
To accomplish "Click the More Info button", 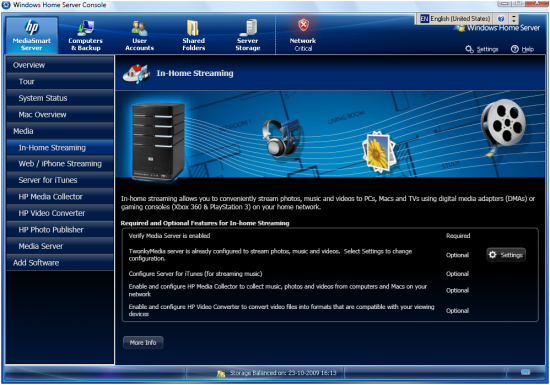I will coord(143,343).
